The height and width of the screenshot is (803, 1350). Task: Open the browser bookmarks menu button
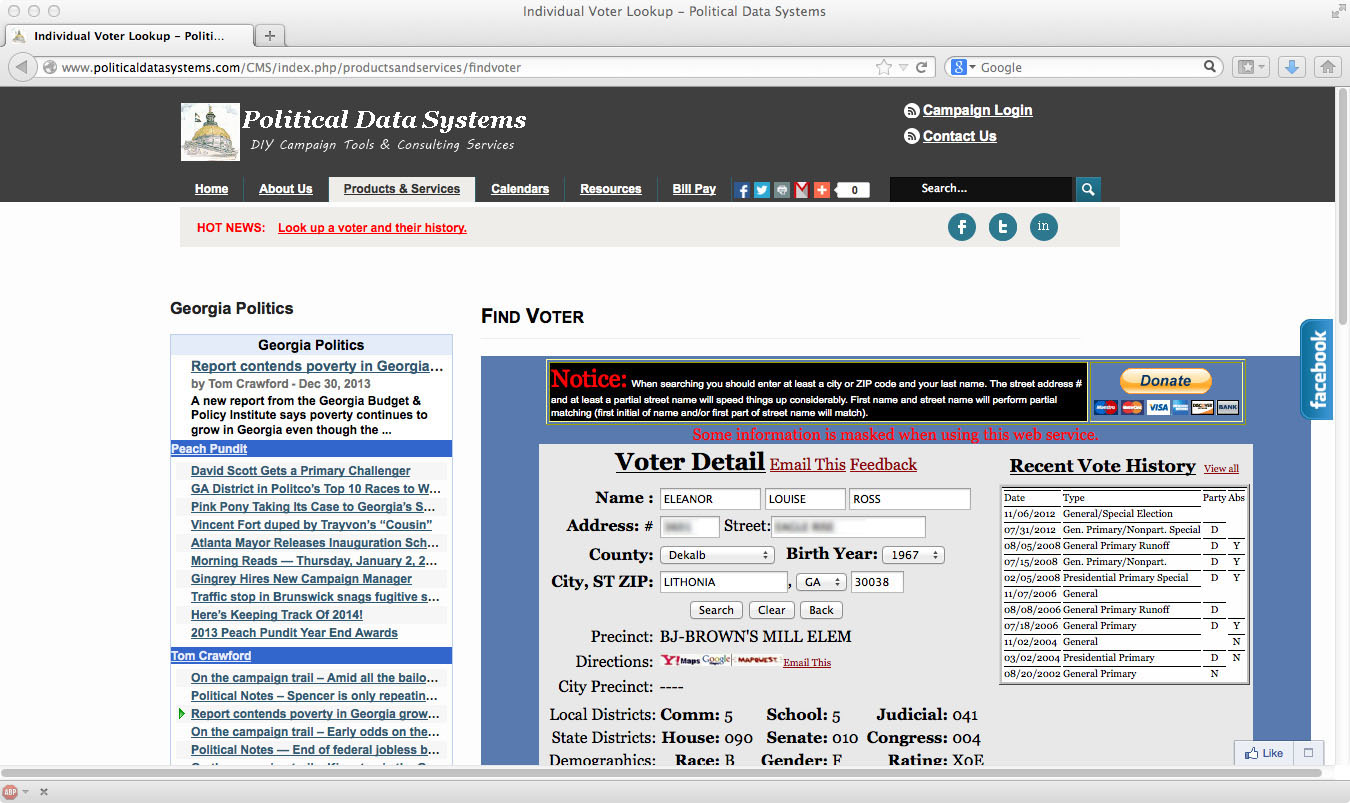(x=1250, y=67)
